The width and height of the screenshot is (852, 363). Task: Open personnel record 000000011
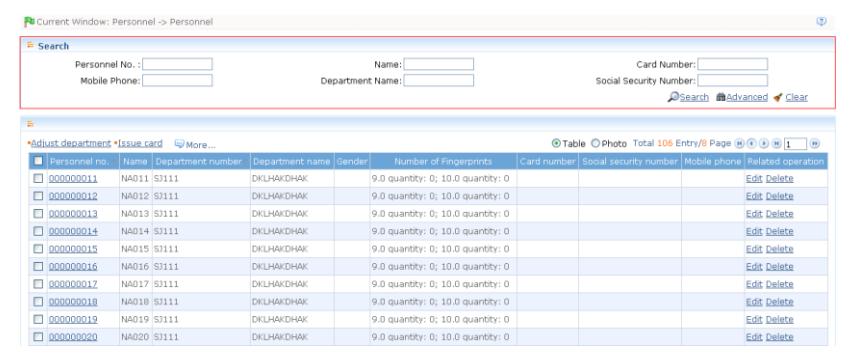73,179
